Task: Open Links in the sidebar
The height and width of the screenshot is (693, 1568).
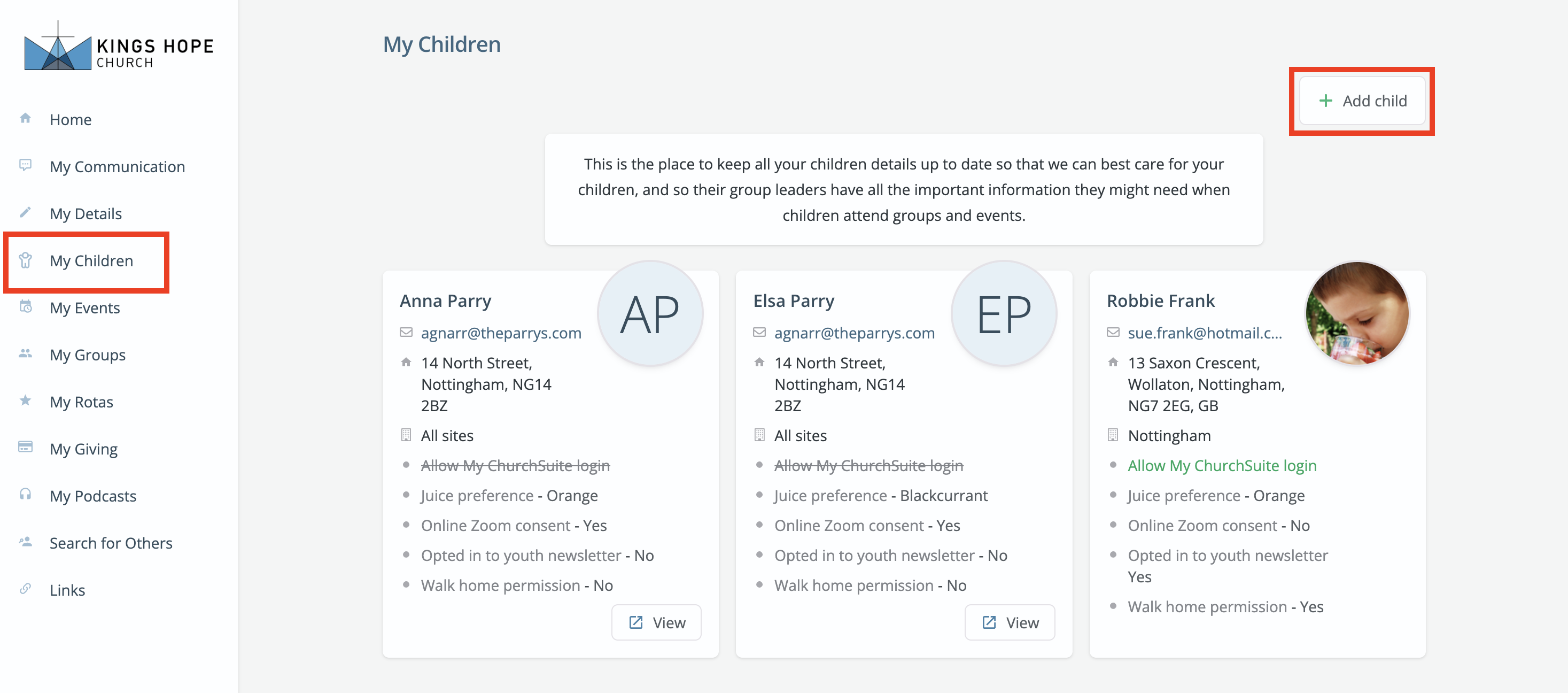Action: click(x=67, y=590)
